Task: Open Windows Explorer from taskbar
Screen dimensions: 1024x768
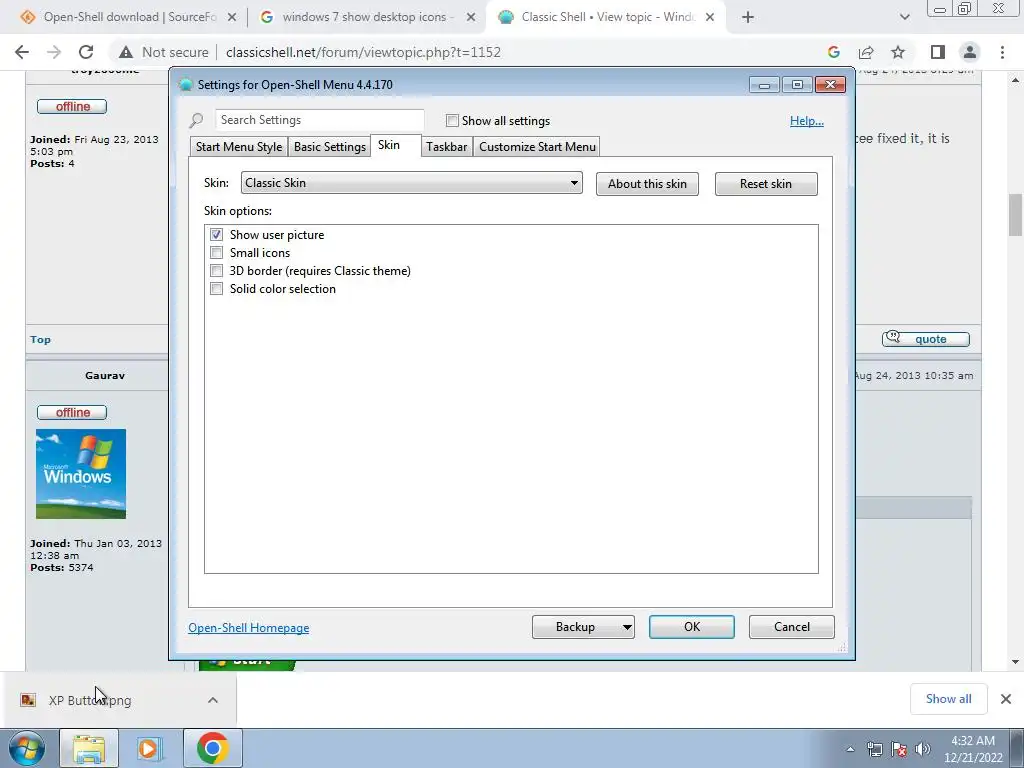Action: pyautogui.click(x=89, y=748)
